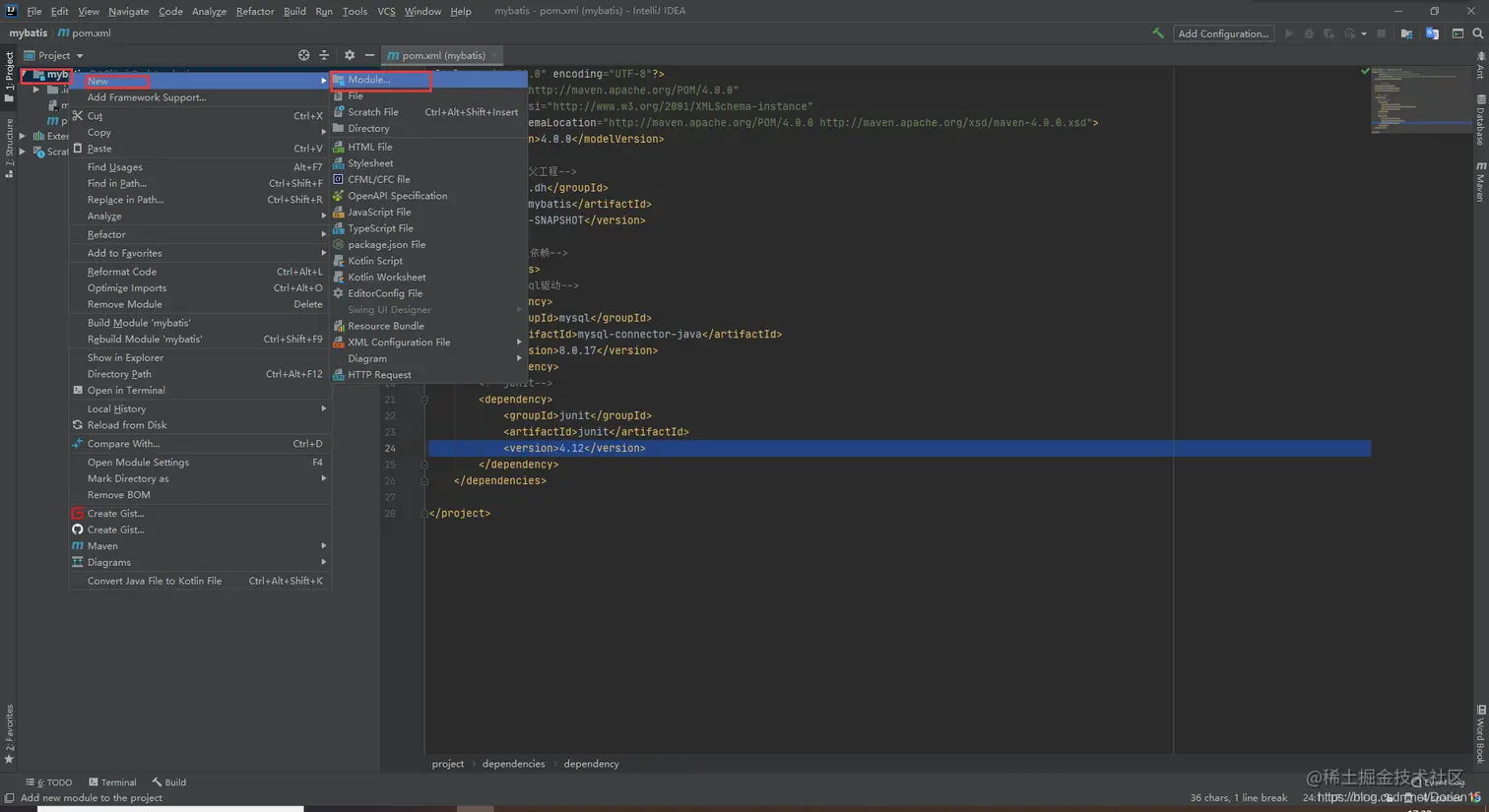Select Open Module Settings
1489x812 pixels.
(x=200, y=463)
